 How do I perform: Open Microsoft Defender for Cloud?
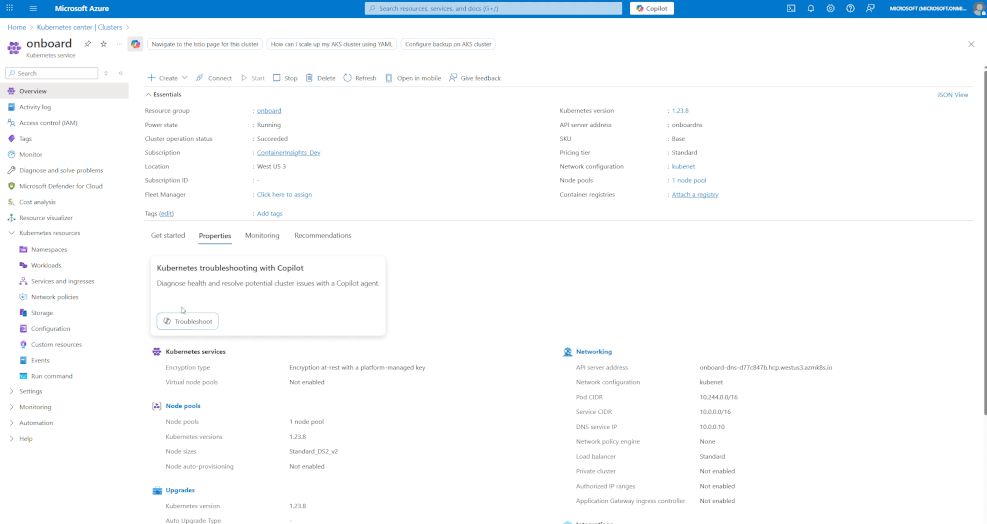[60, 186]
